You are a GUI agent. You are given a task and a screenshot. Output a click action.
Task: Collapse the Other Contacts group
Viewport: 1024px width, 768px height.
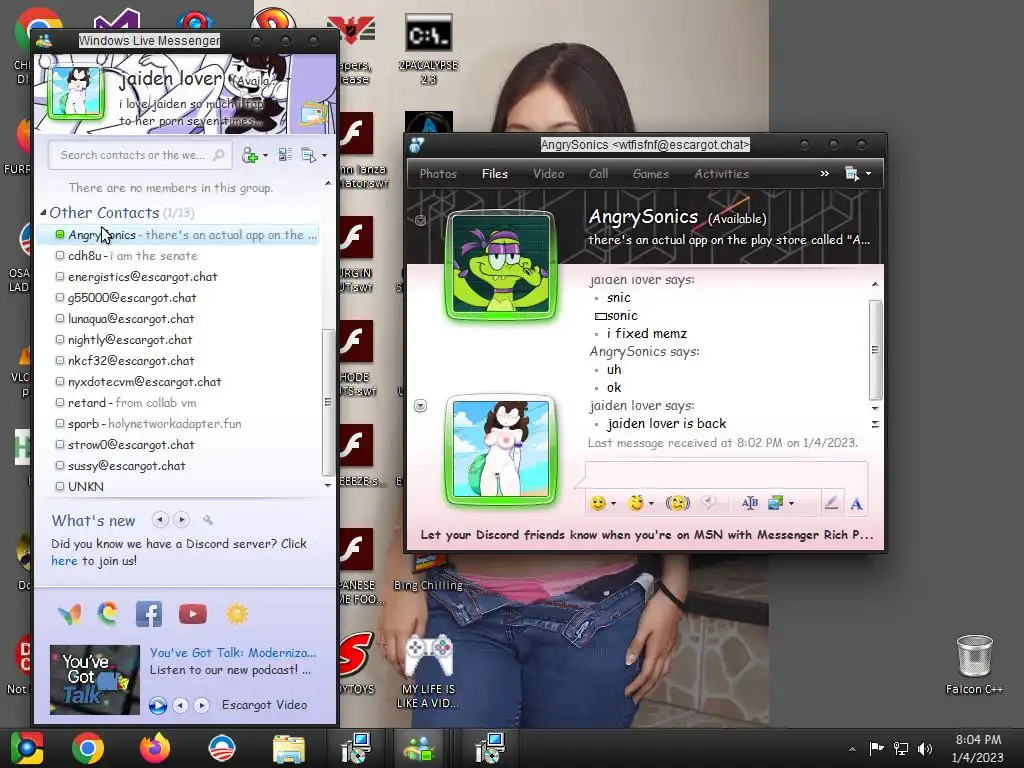pos(43,212)
